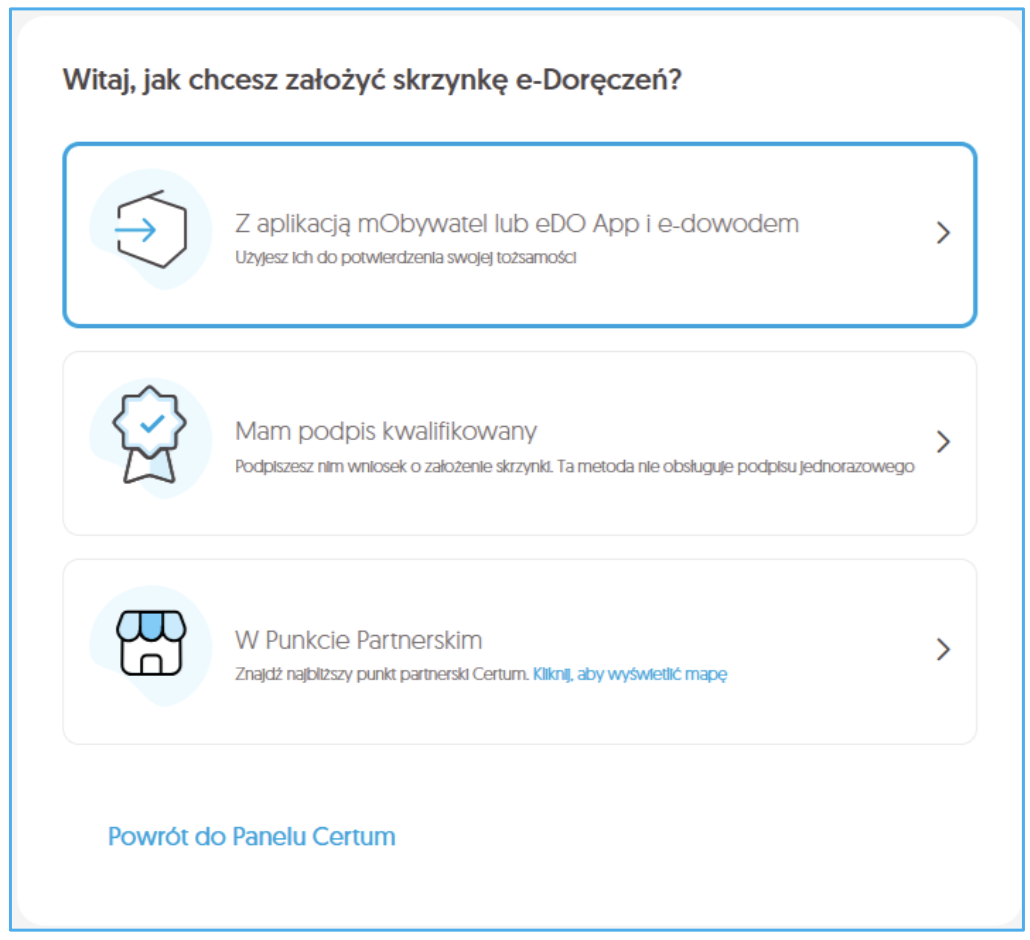Pick the "W Punkcie Partnerskim" option
This screenshot has width=1030, height=940.
(x=358, y=639)
